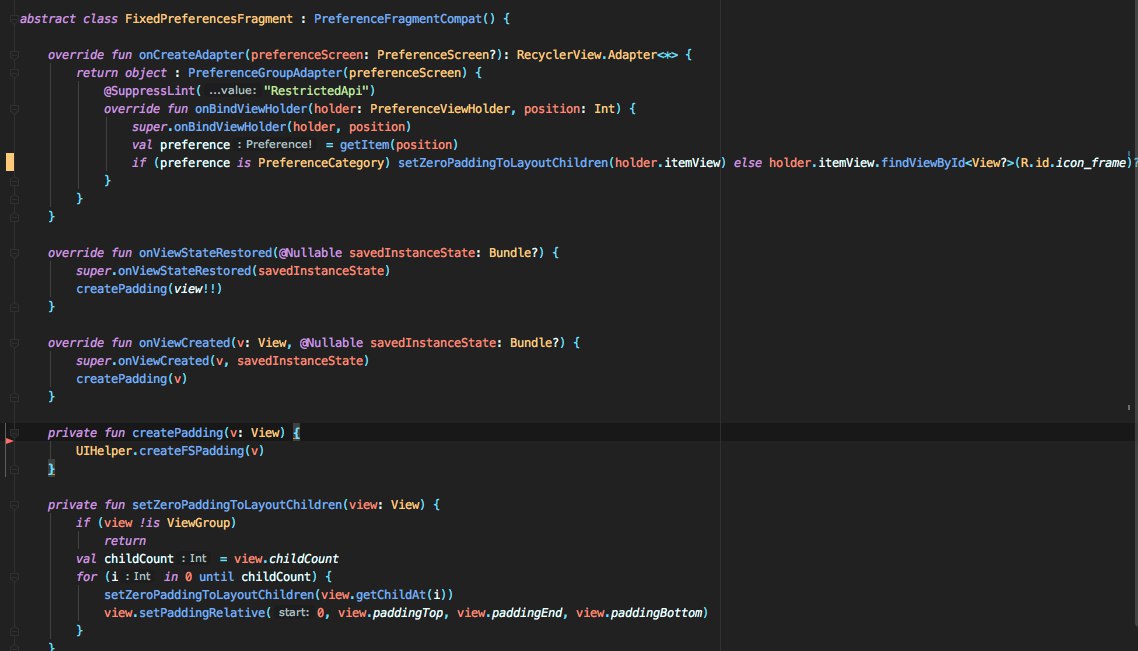Click the 'createPadding(view!!)' call
1138x651 pixels.
pos(149,289)
